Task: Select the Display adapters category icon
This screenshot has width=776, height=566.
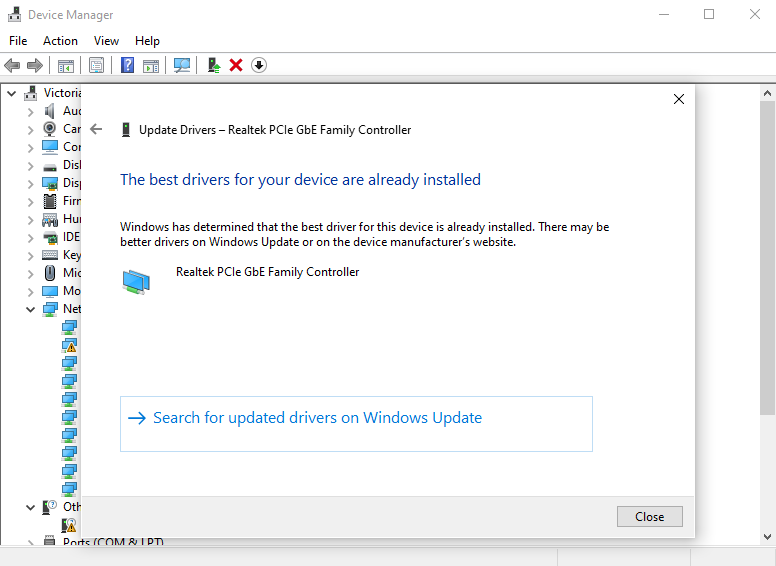Action: (x=50, y=184)
